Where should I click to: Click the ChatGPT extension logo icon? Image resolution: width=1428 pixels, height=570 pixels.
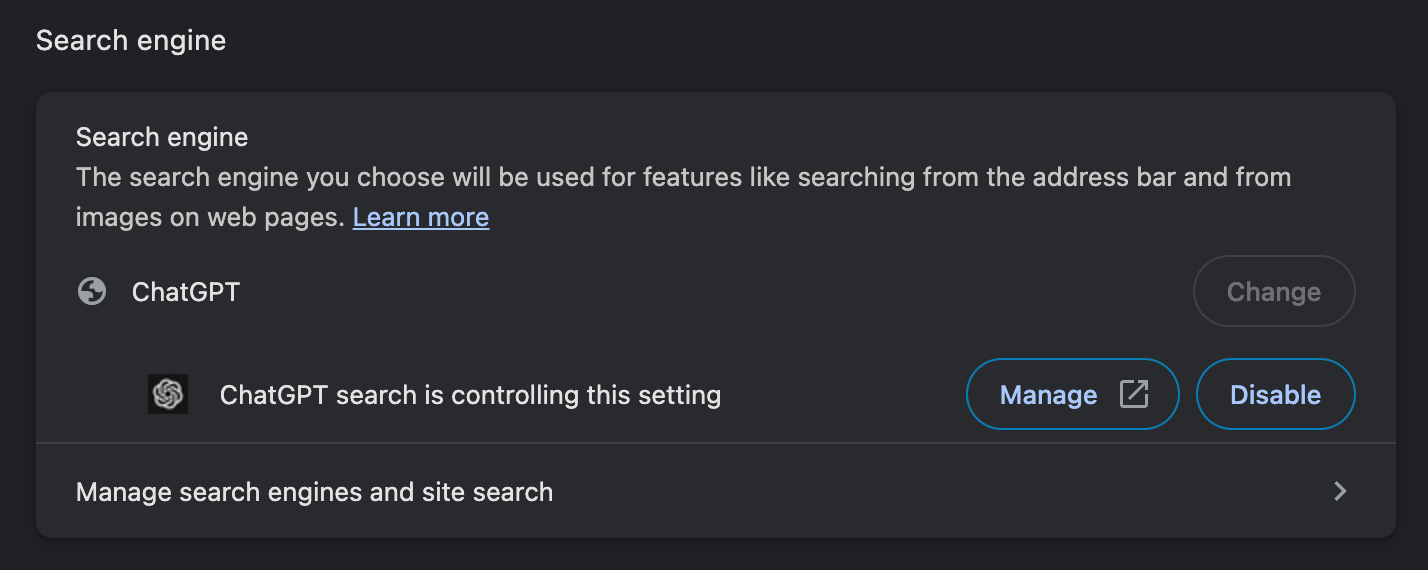pos(168,394)
